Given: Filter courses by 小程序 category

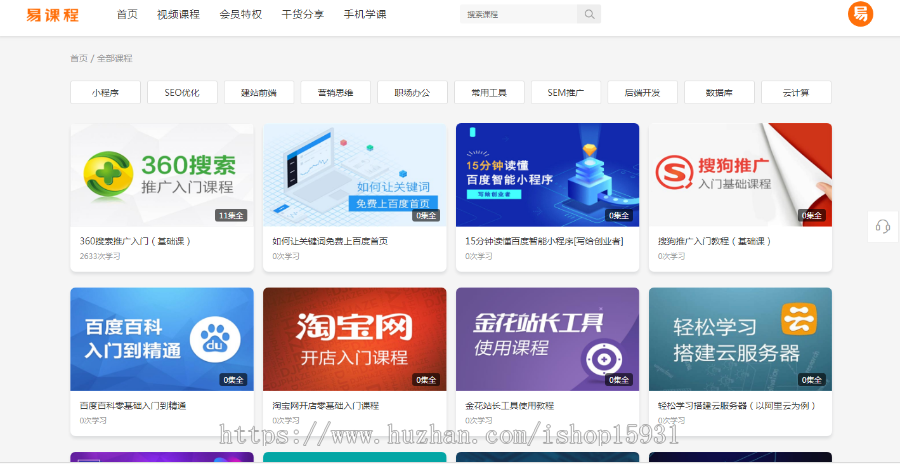Looking at the screenshot, I should 105,92.
